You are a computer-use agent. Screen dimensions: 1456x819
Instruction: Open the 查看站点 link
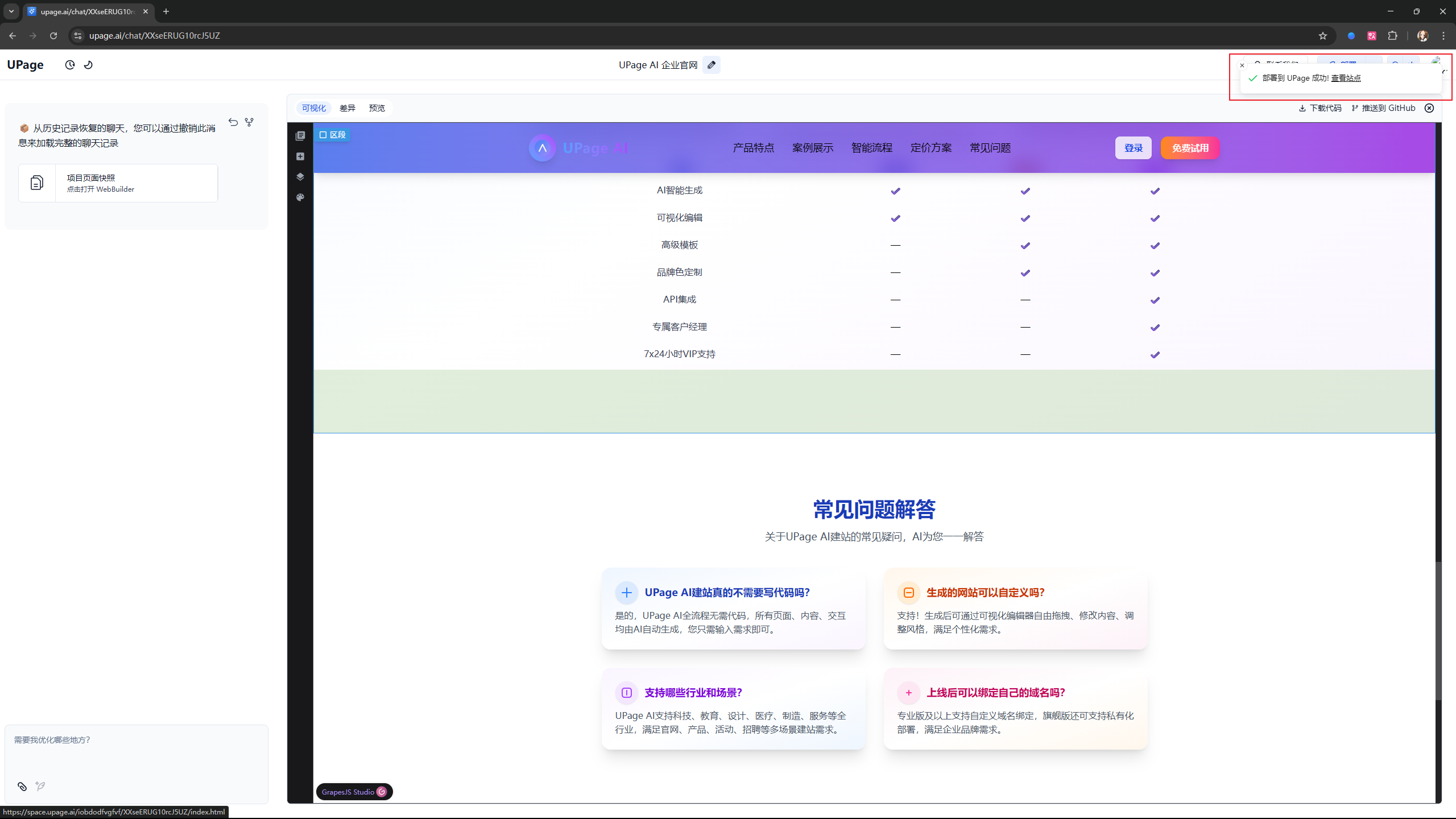click(1346, 78)
